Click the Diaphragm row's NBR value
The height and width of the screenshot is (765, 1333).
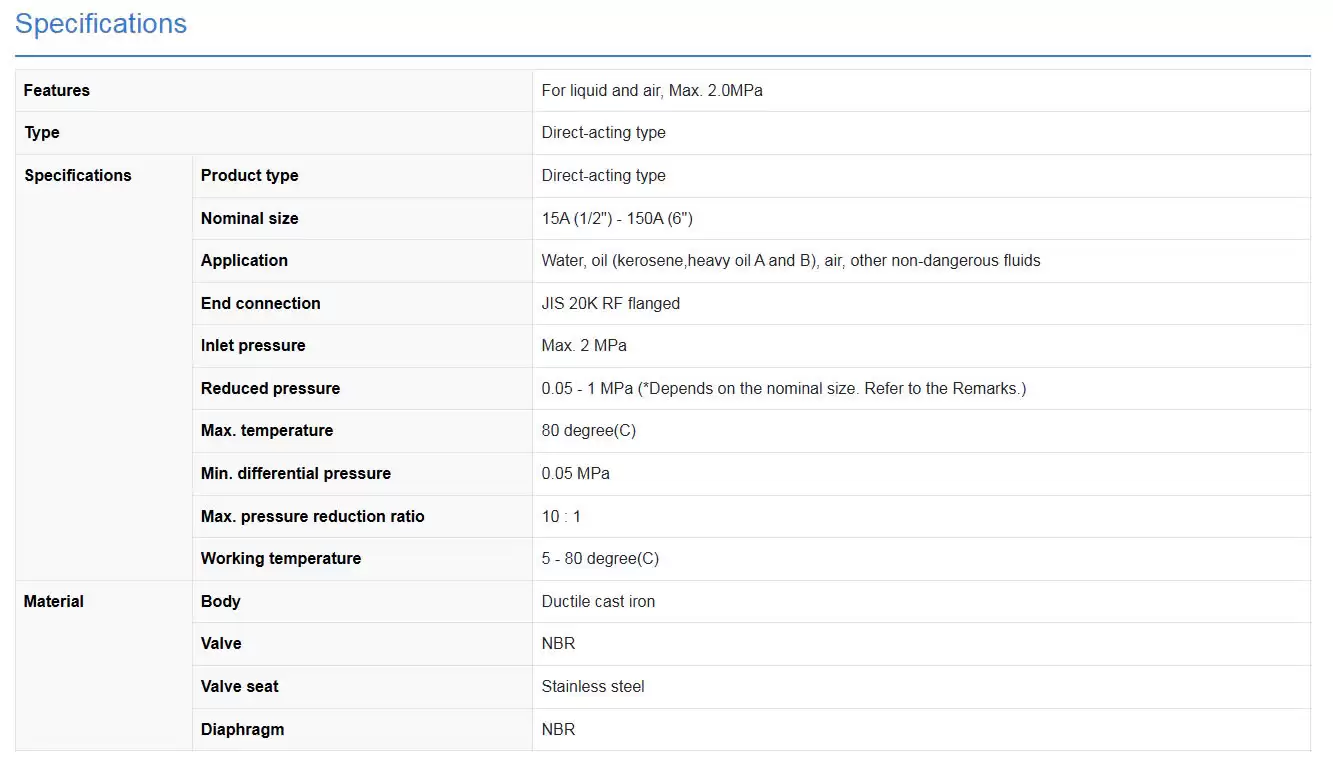click(558, 729)
